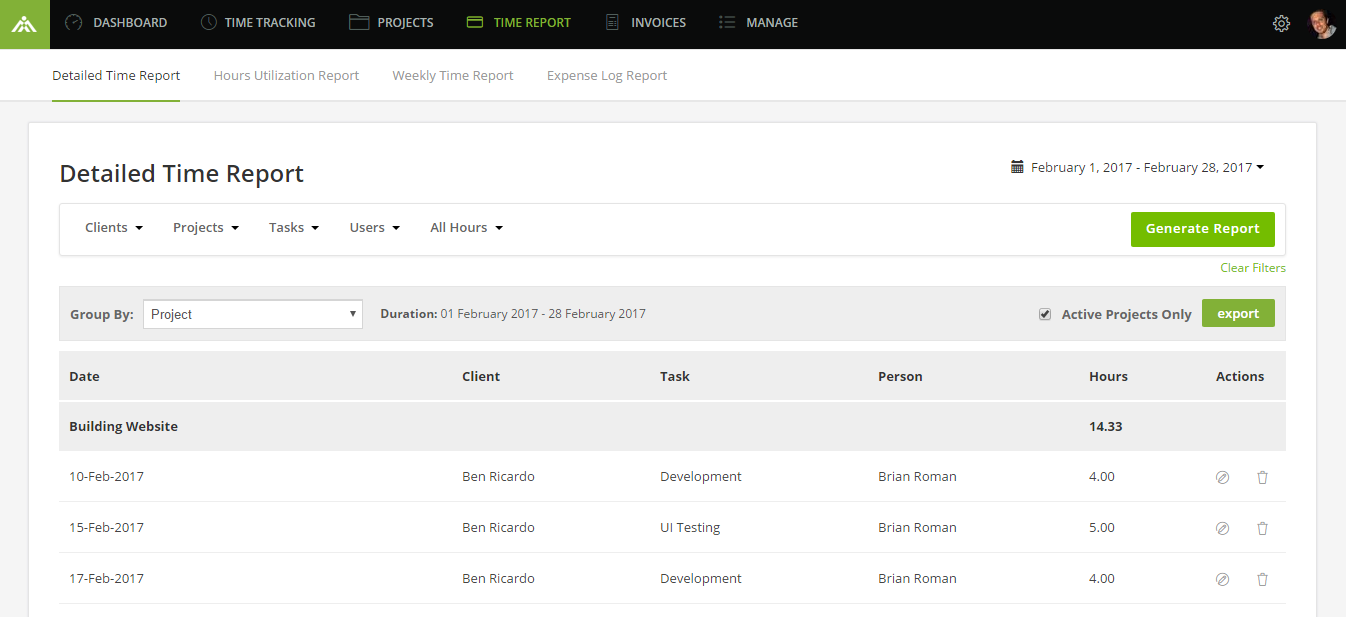Click the 15-Feb-2017 date cell
This screenshot has width=1346, height=617.
(106, 527)
